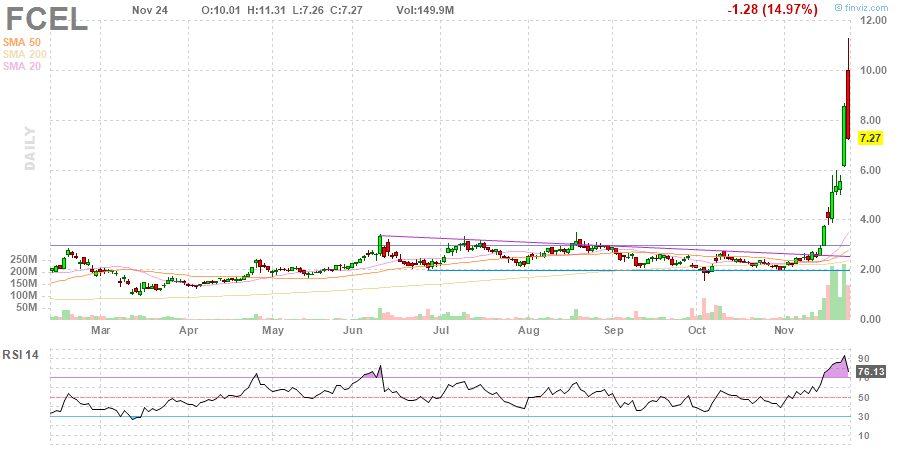The image size is (900, 453).
Task: Click the 12.00 price axis label
Action: 873,21
